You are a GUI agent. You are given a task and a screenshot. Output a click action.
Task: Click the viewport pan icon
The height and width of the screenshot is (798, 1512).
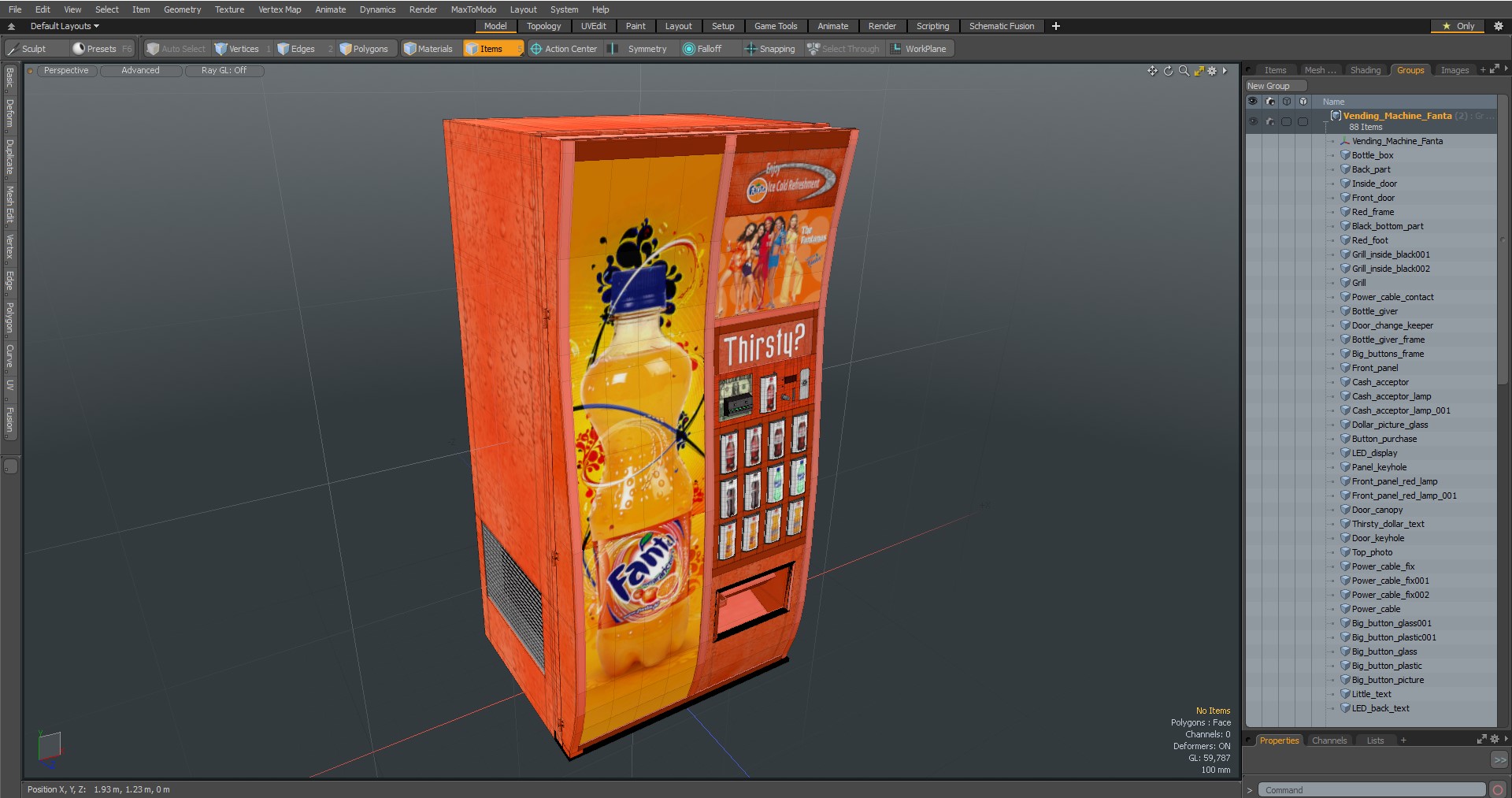(x=1152, y=71)
